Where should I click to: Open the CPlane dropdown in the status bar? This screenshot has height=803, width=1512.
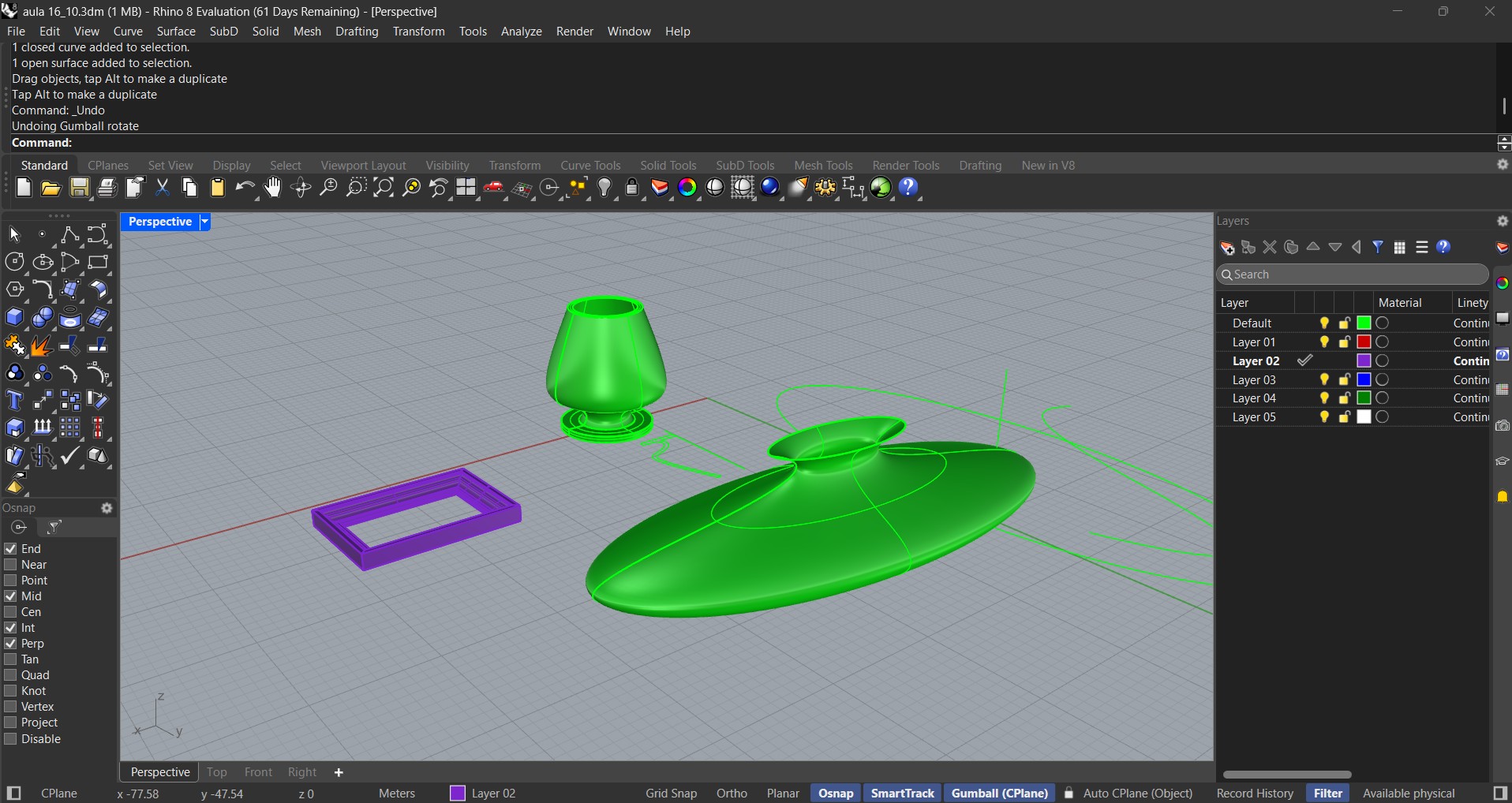pos(60,793)
